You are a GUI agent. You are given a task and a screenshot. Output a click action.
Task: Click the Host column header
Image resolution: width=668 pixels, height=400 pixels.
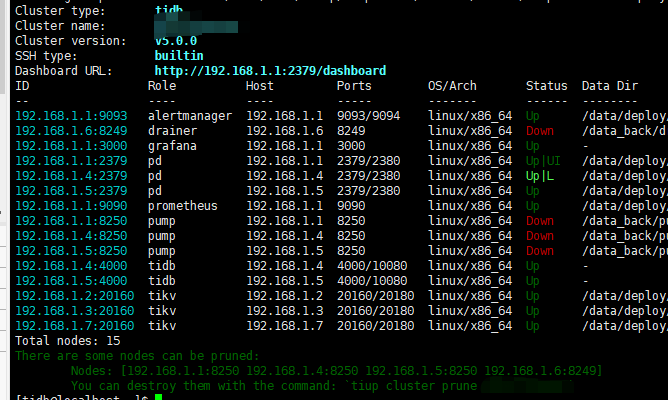(x=259, y=86)
